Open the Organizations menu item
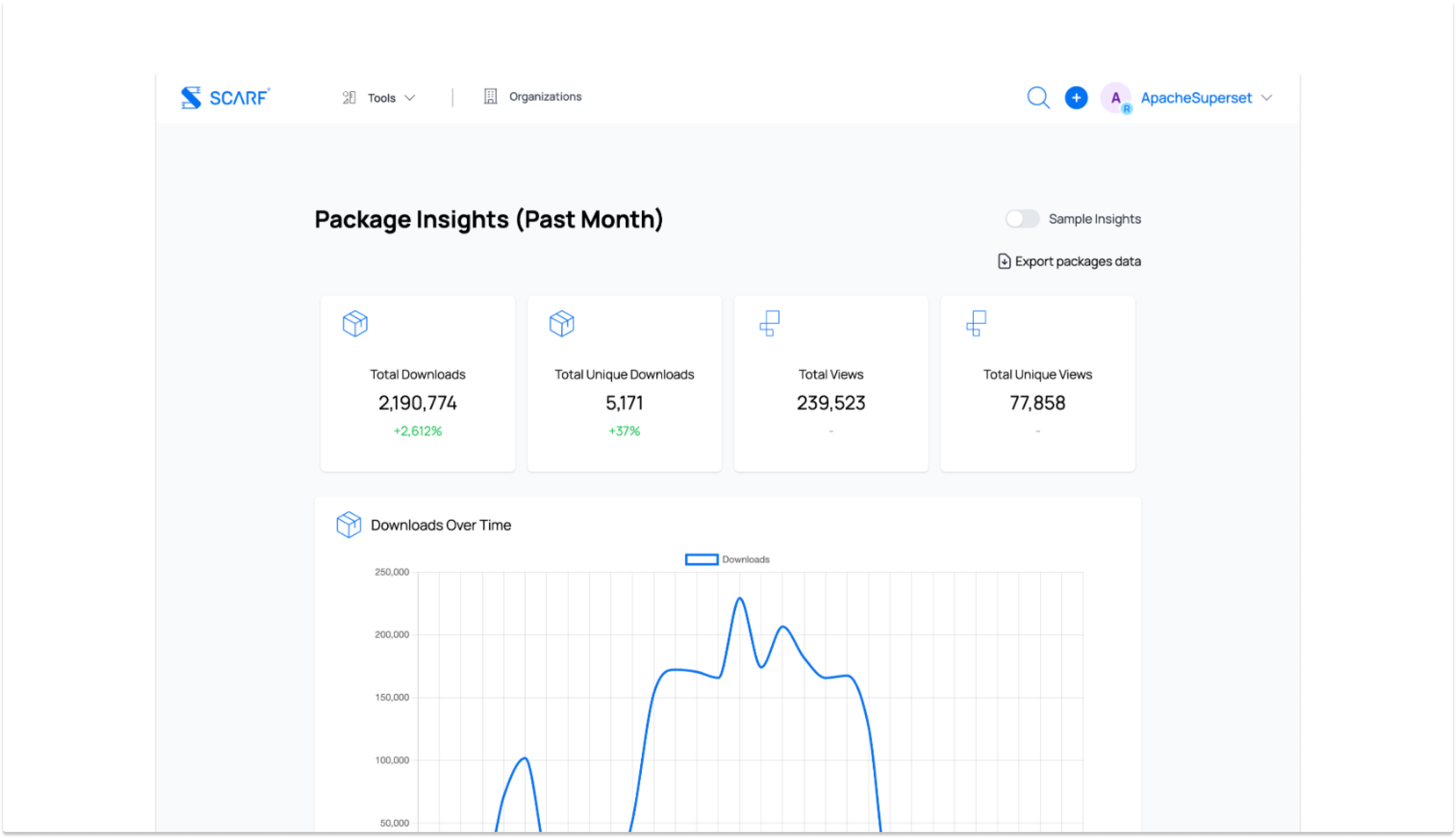This screenshot has width=1456, height=838. 544,97
